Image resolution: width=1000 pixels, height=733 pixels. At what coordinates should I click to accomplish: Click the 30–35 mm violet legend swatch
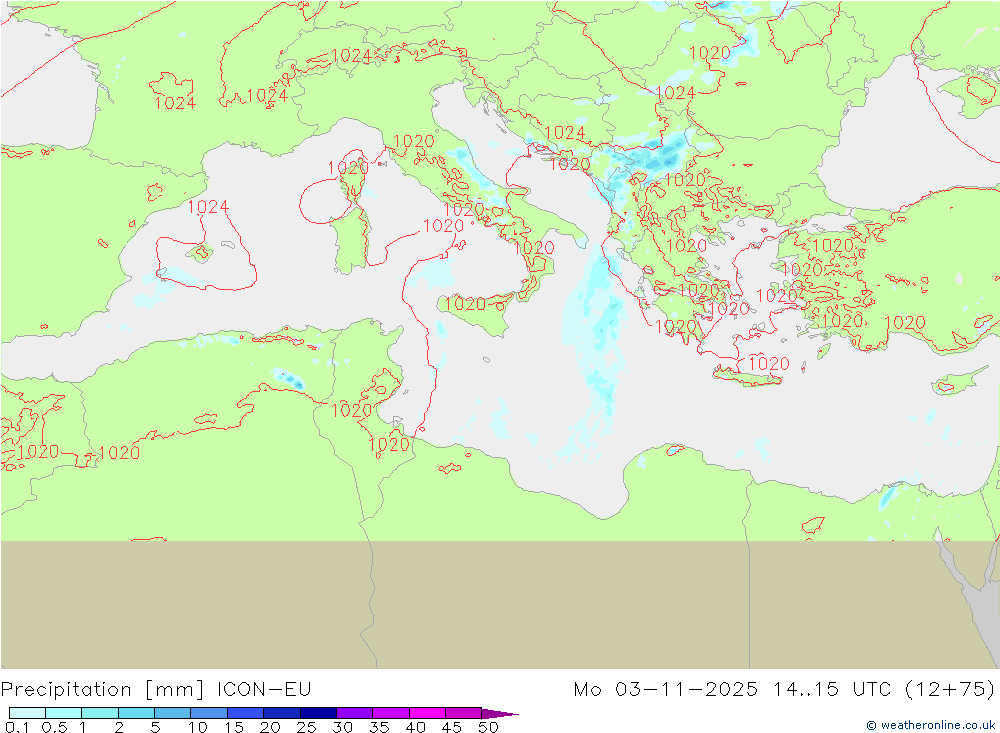[355, 713]
